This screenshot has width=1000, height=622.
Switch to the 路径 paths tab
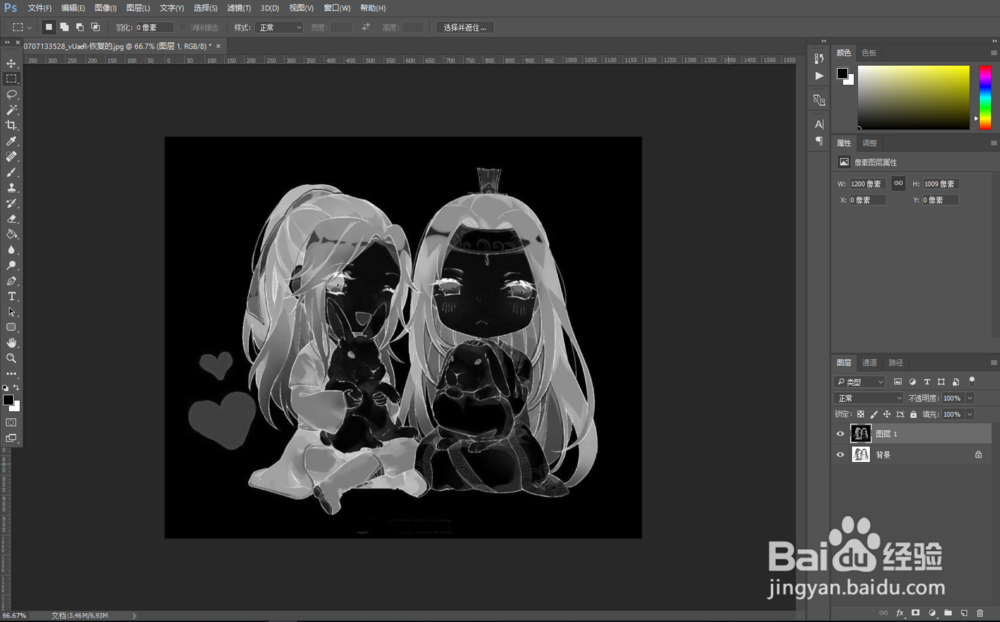(896, 362)
